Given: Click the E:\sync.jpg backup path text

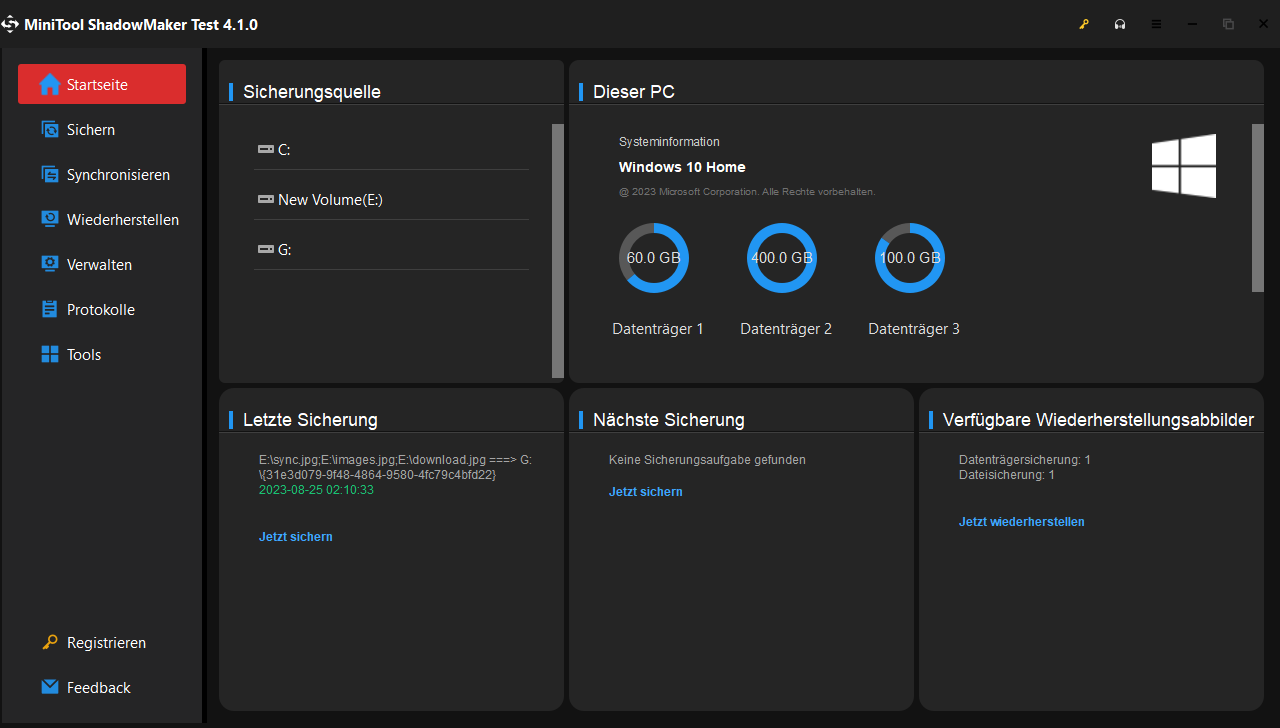Looking at the screenshot, I should (395, 467).
